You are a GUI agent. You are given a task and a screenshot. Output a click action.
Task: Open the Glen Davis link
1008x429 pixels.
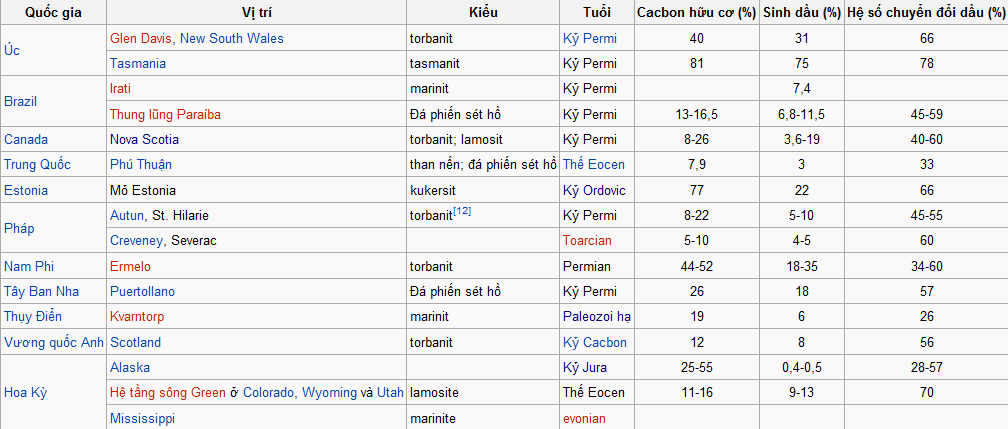coord(141,38)
